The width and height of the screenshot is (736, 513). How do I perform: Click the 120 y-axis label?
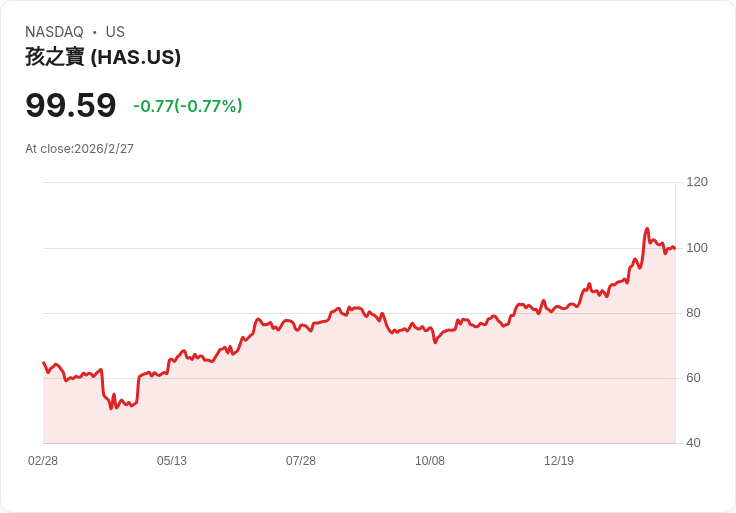coord(697,182)
